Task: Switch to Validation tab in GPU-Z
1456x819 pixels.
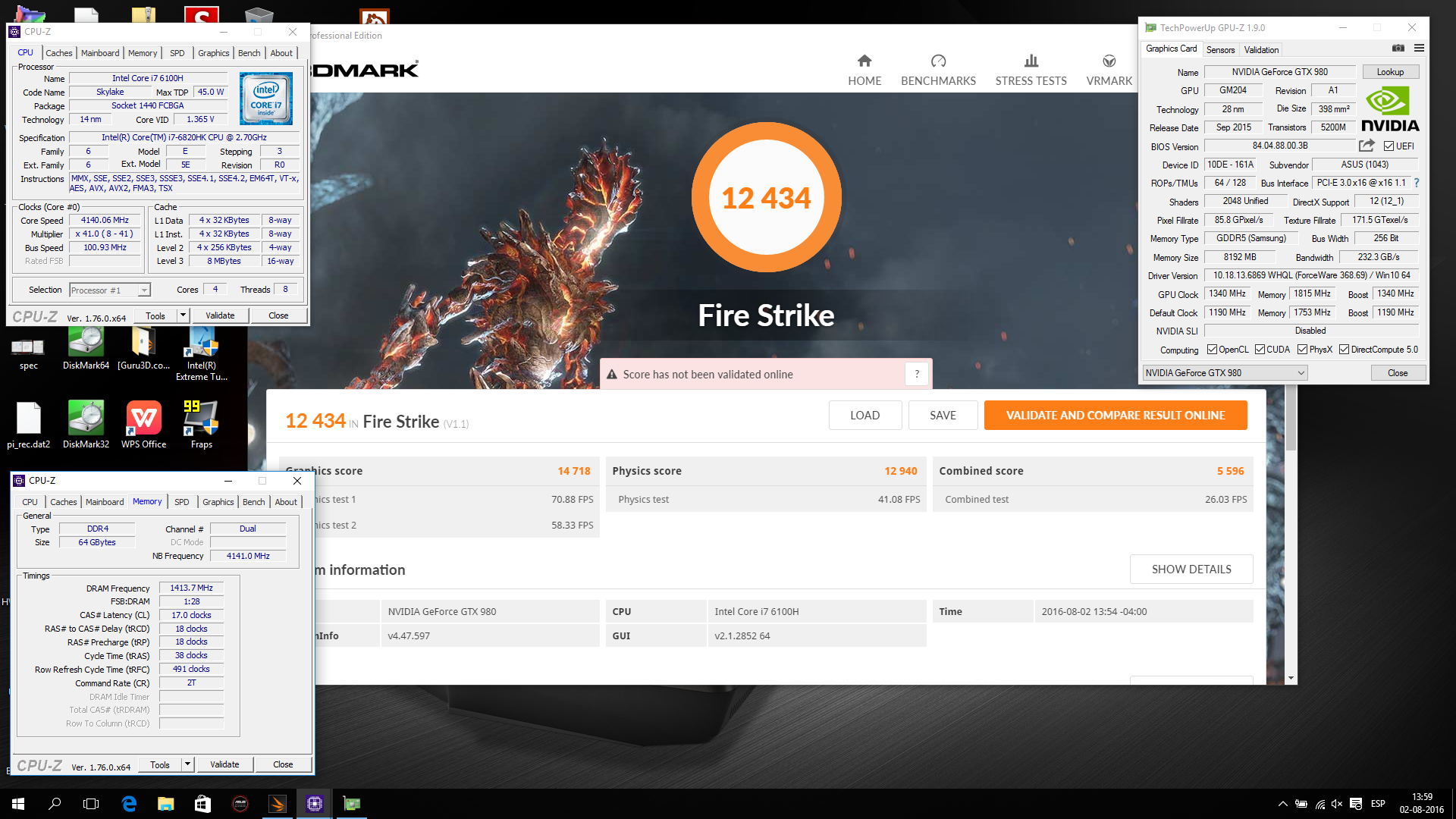Action: coord(1261,50)
